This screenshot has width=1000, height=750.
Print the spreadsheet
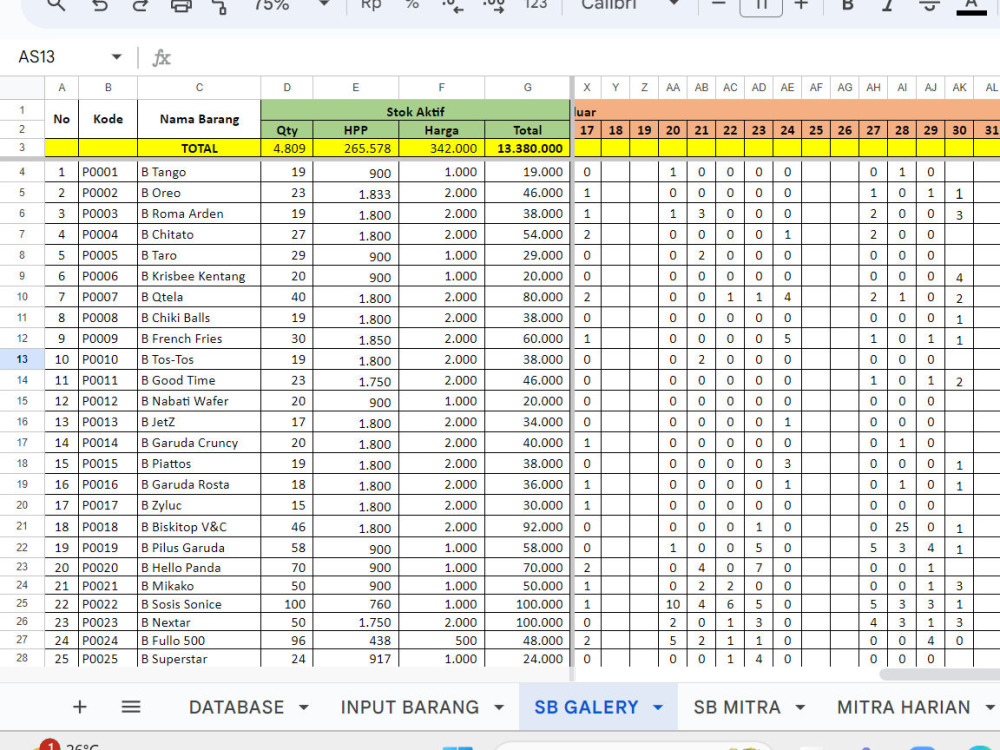coord(181,5)
